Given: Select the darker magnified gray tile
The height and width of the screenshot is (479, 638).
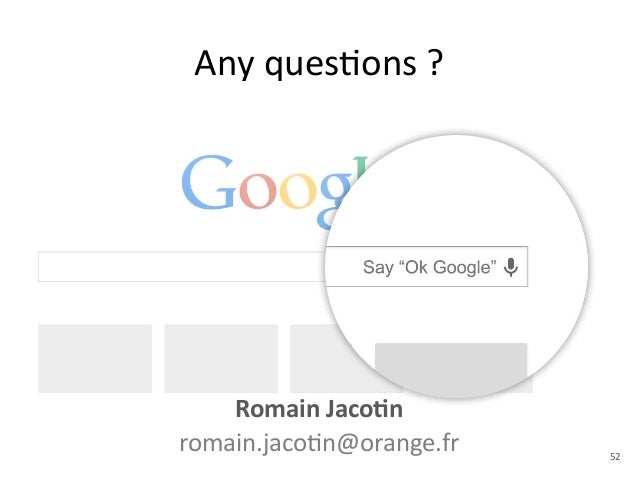Looking at the screenshot, I should pyautogui.click(x=450, y=366).
